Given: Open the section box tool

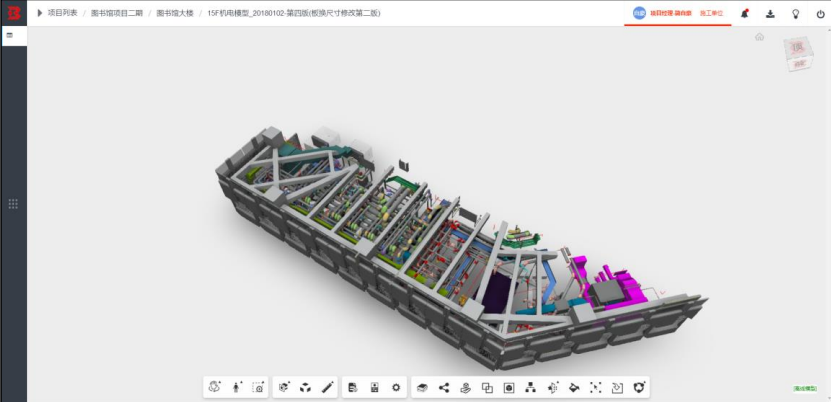Looking at the screenshot, I should 285,387.
